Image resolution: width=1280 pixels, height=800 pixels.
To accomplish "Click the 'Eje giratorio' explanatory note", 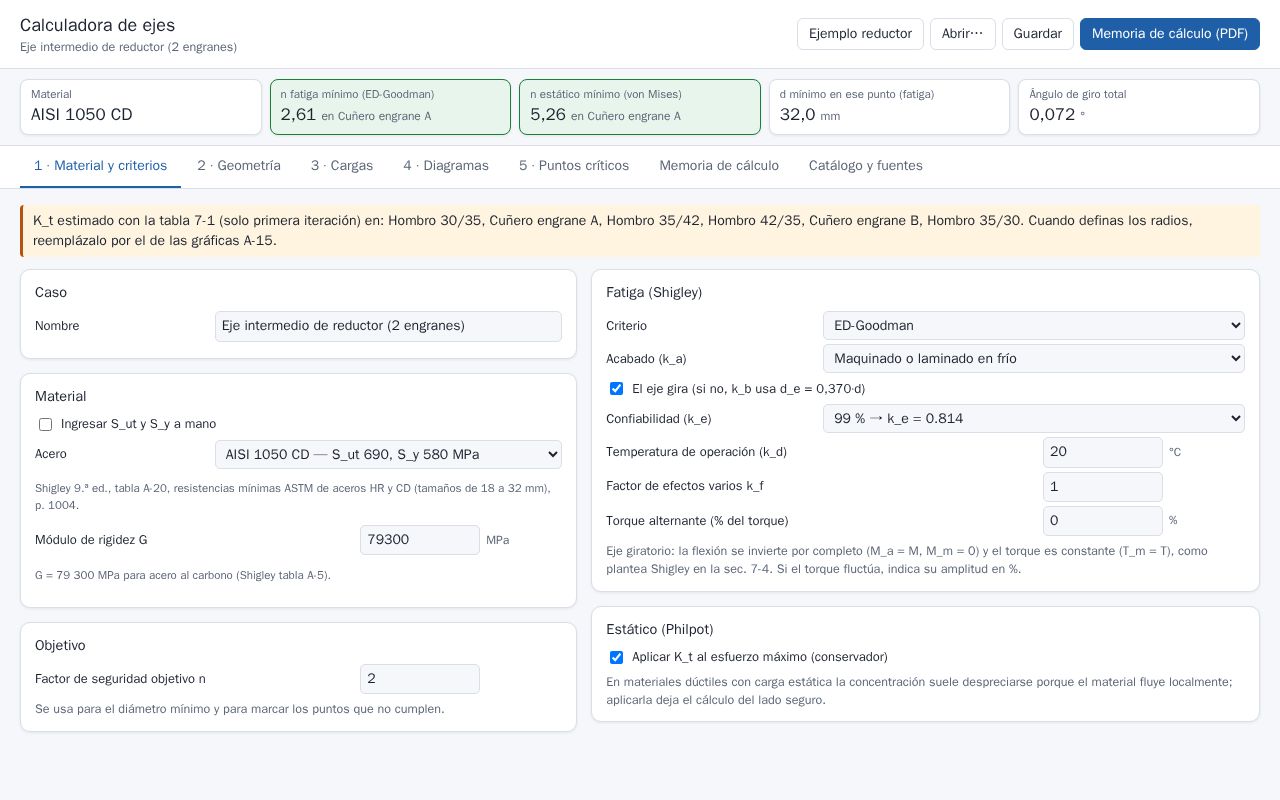I will point(907,560).
